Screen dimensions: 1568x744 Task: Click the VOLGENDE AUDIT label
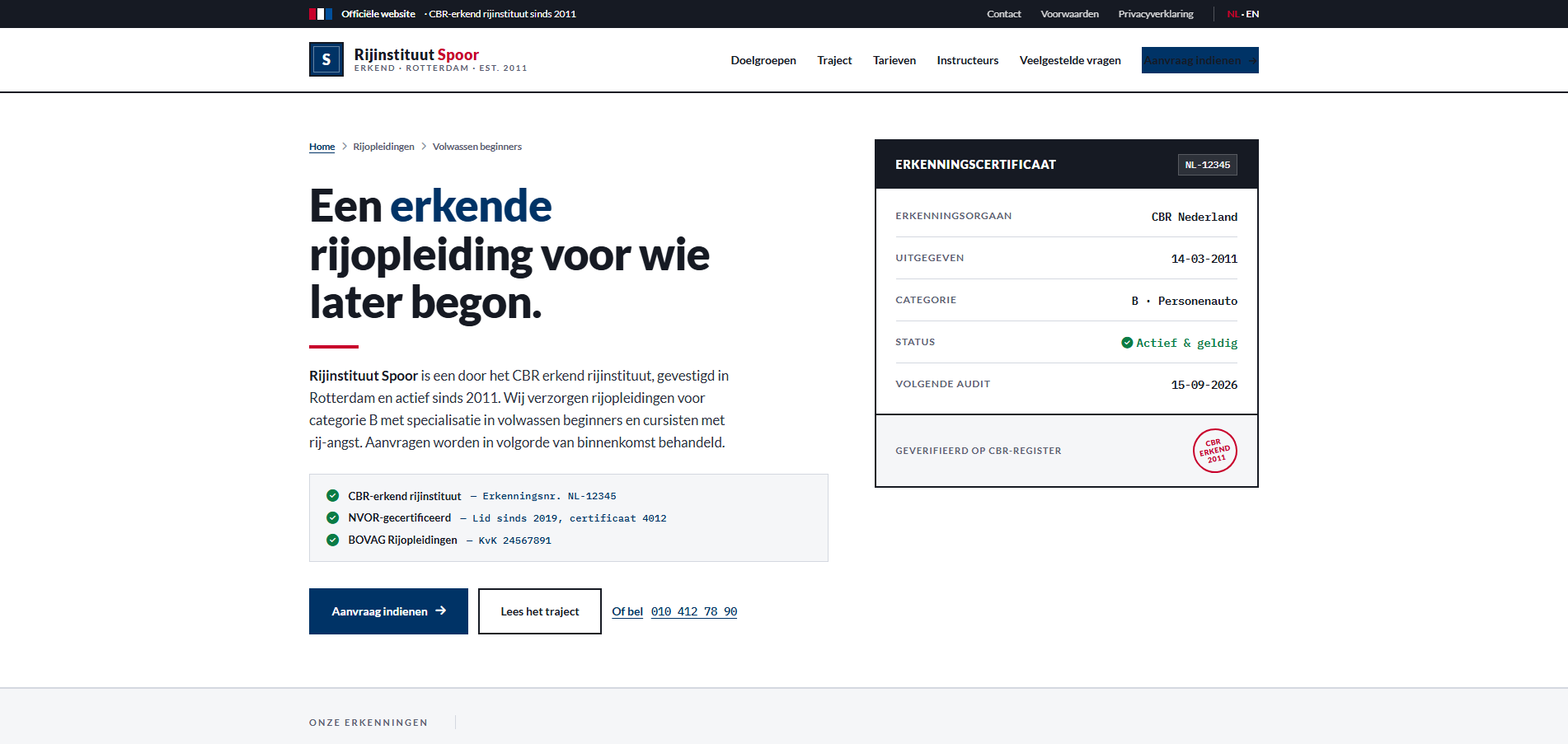point(942,384)
